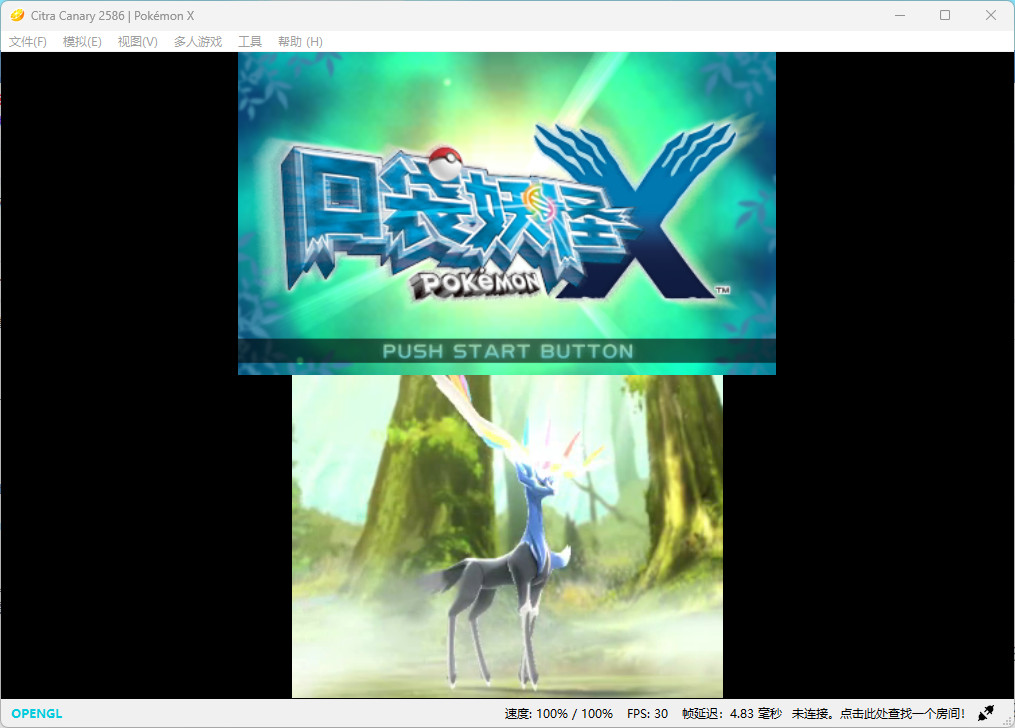Click the 速度: 100% / 100% status entry
The image size is (1015, 728).
(559, 713)
